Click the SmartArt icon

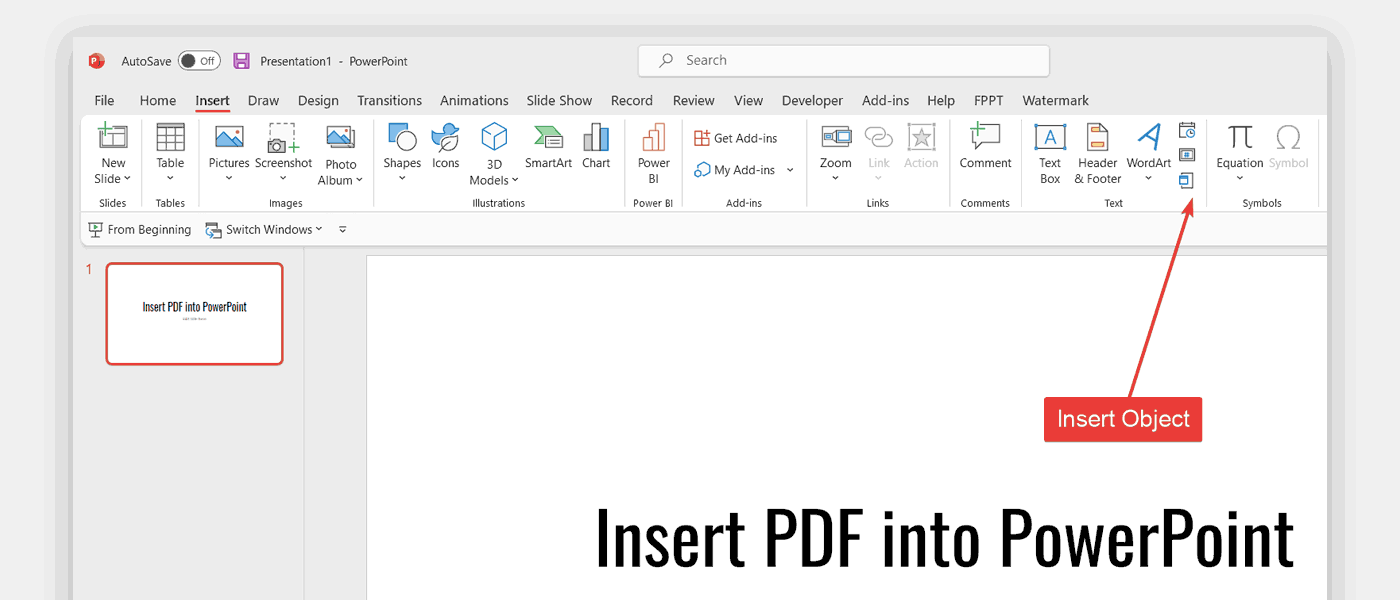pos(548,147)
